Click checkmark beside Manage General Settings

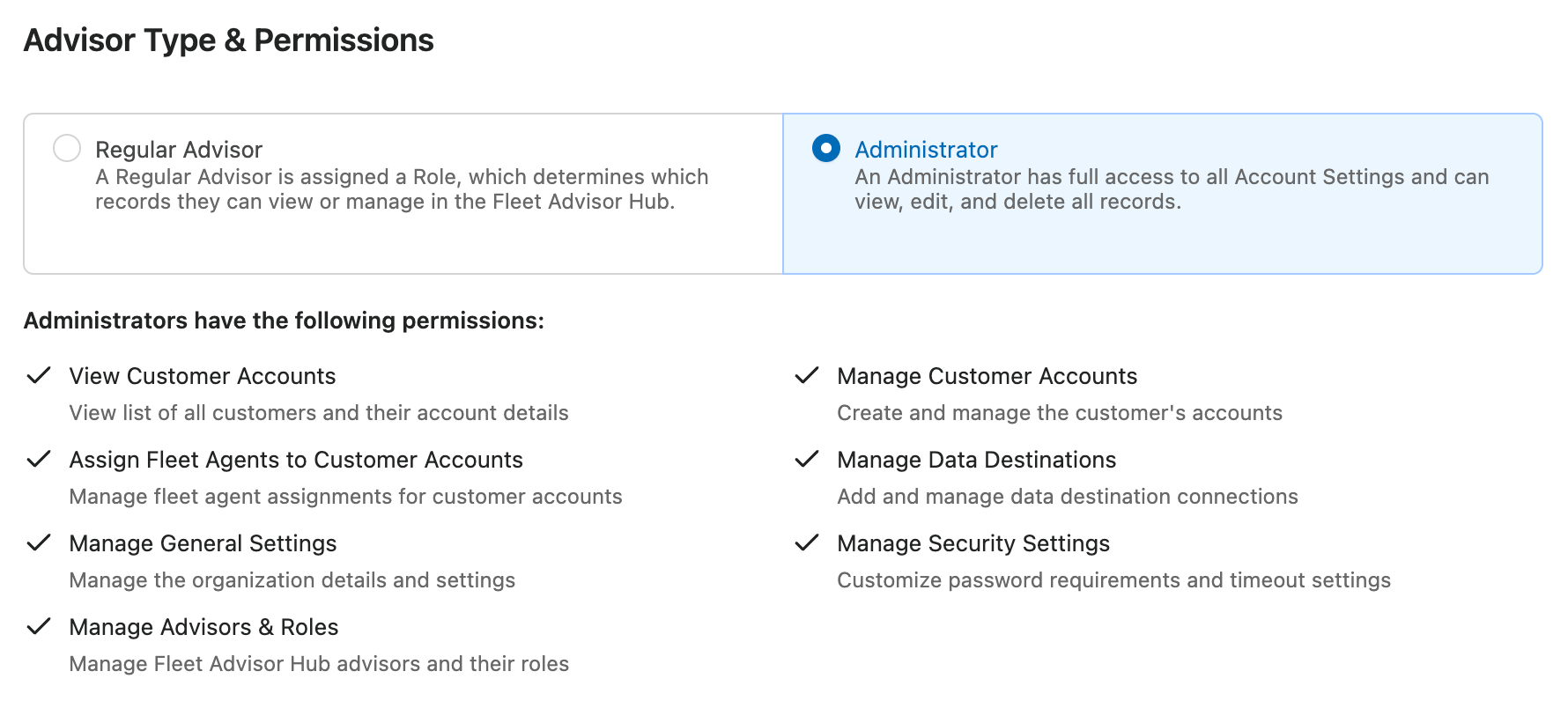point(39,543)
